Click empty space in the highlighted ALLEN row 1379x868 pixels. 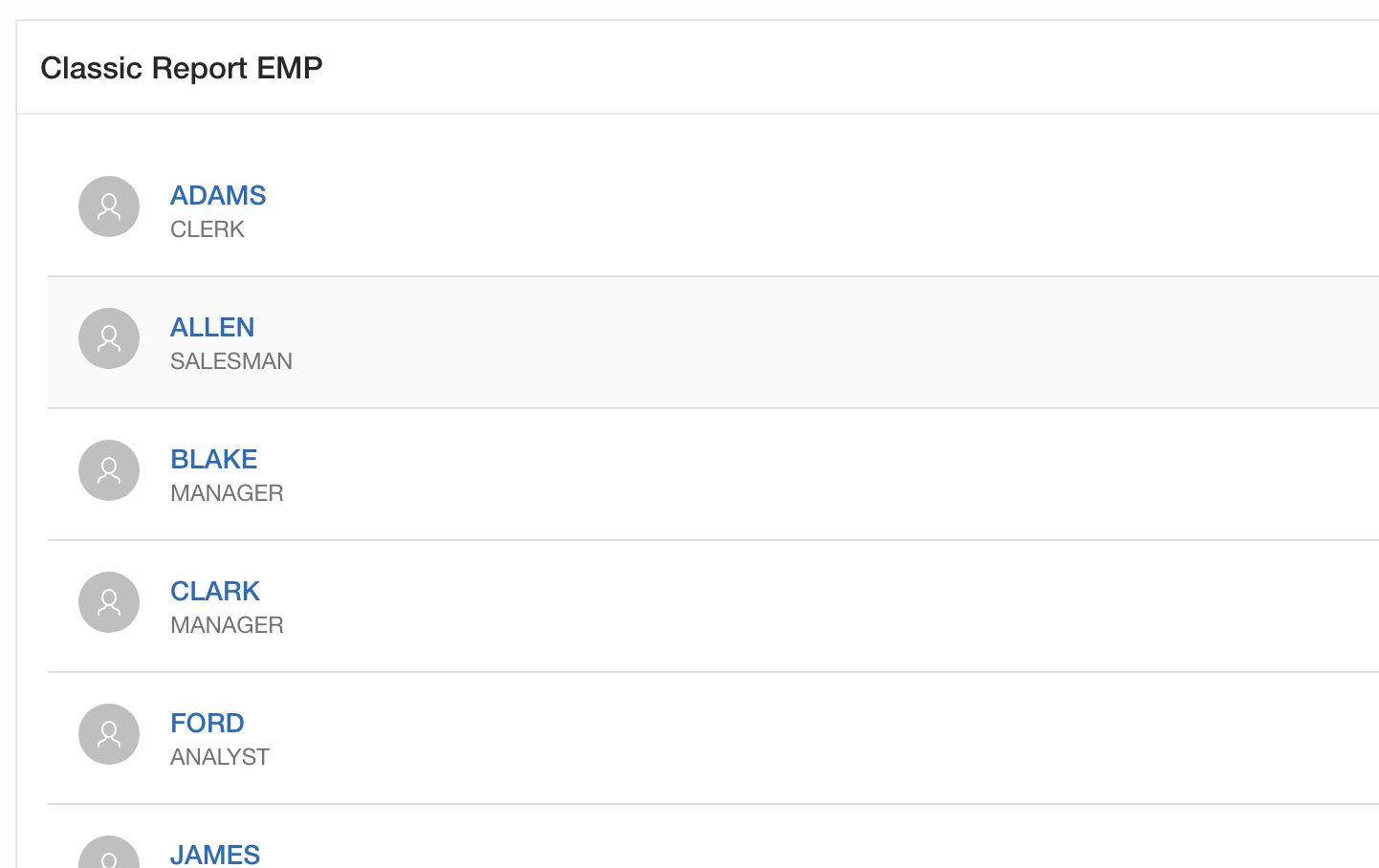[x=765, y=342]
